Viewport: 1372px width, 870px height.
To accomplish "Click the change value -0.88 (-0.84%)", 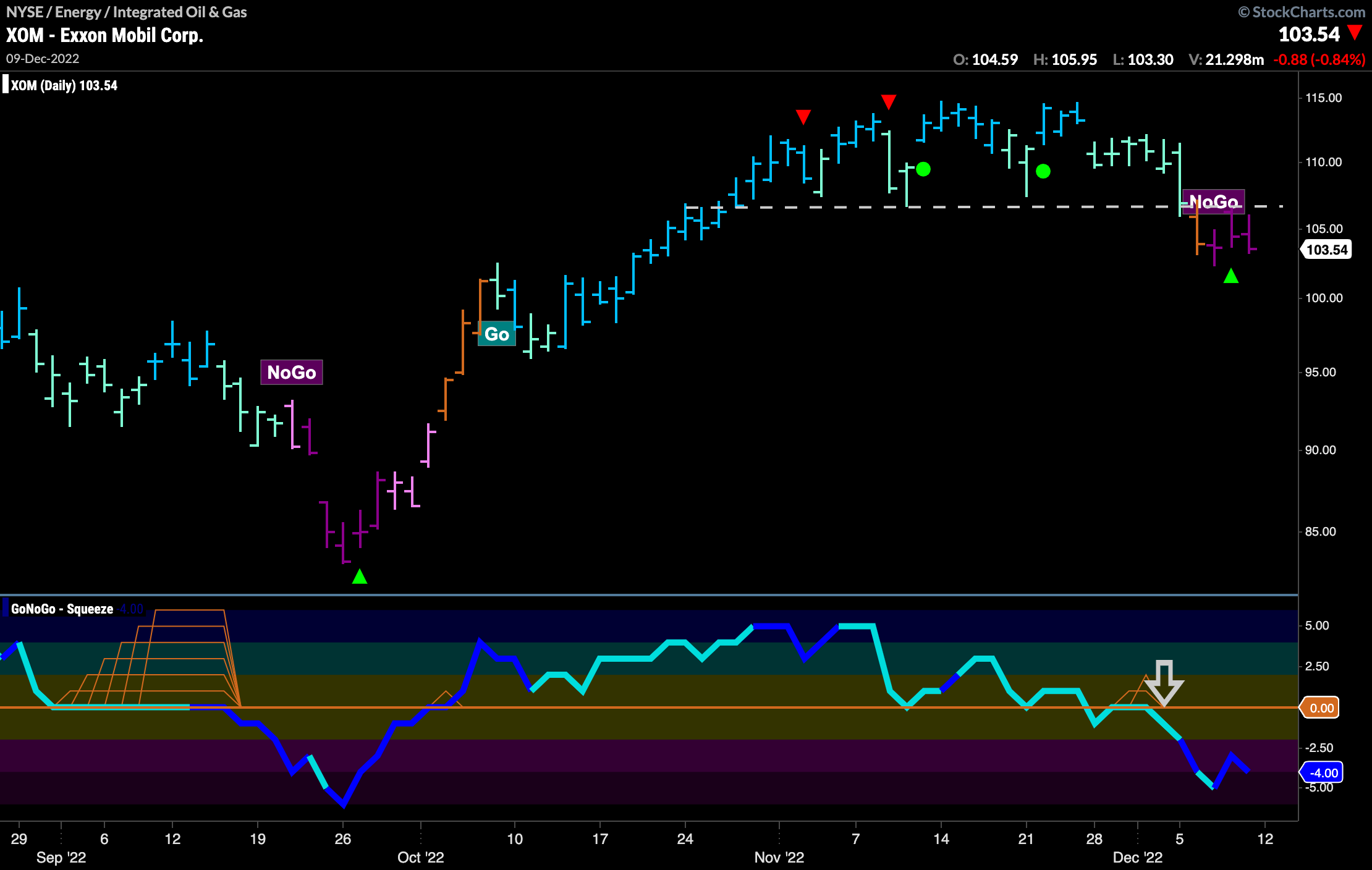I will click(1319, 59).
